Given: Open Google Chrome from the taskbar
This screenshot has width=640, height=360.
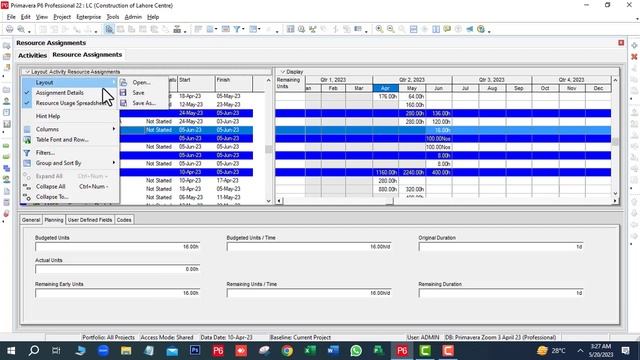Looking at the screenshot, I should (287, 351).
